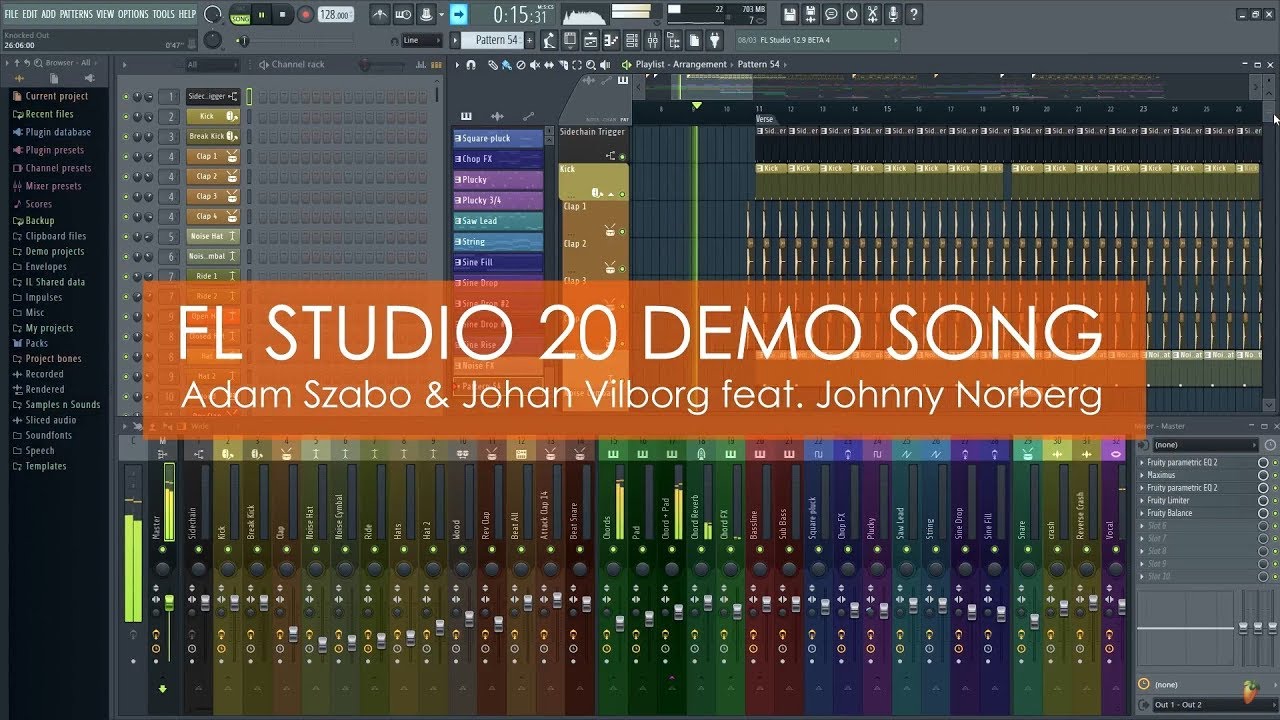This screenshot has height=720, width=1280.
Task: Click the speech bubble project info icon
Action: (x=831, y=15)
